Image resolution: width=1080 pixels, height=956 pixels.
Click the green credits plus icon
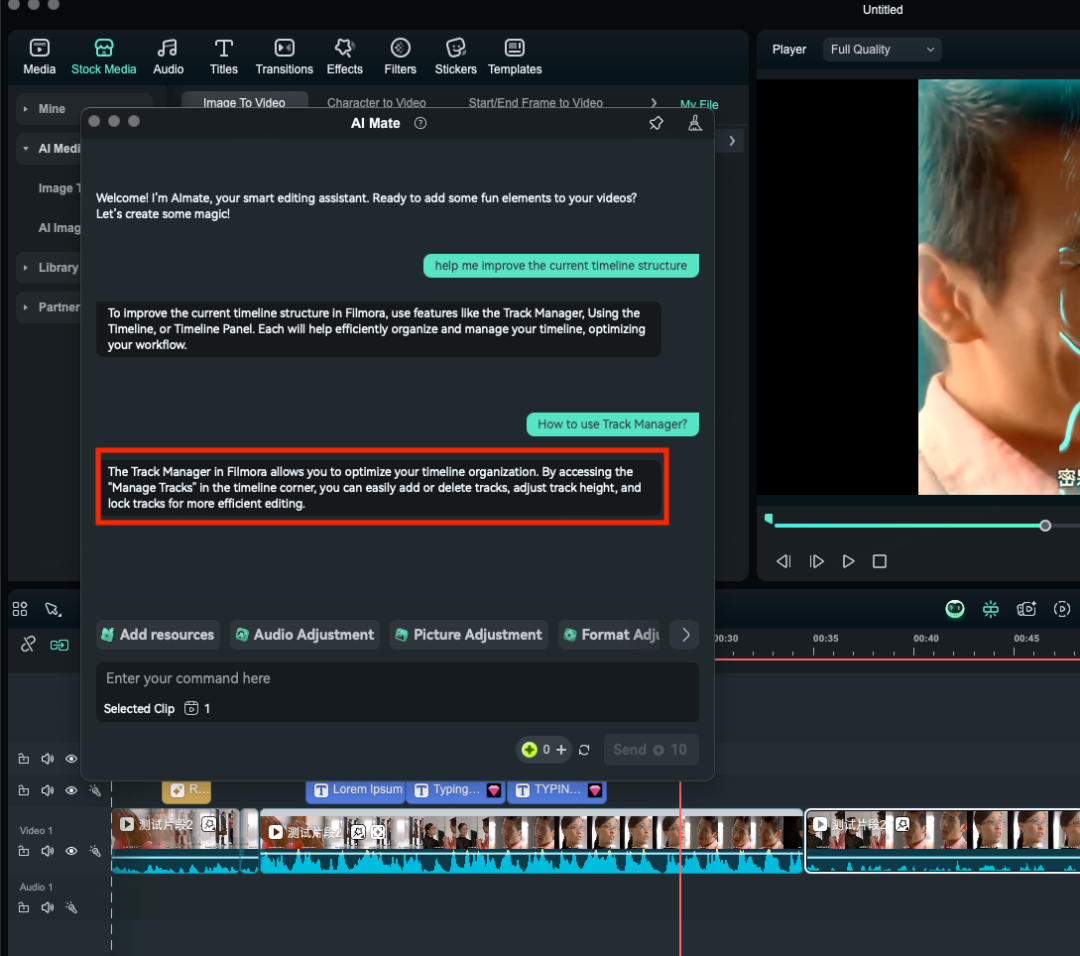click(529, 749)
